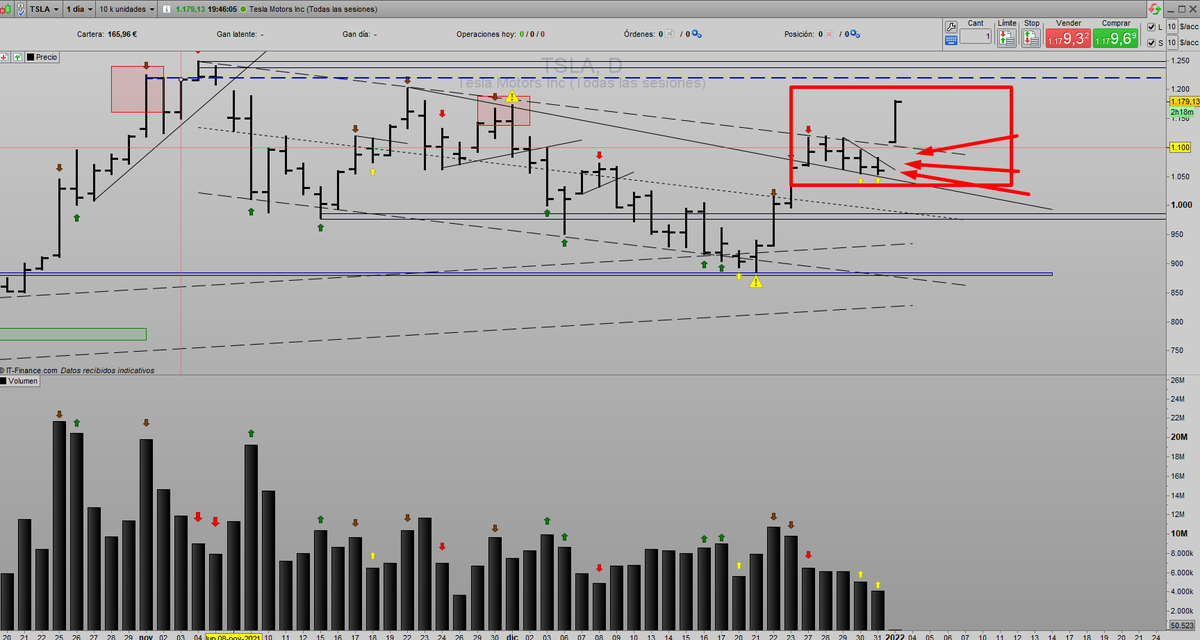Click the cancel orders X icon
Image resolution: width=1200 pixels, height=640 pixels.
point(669,34)
